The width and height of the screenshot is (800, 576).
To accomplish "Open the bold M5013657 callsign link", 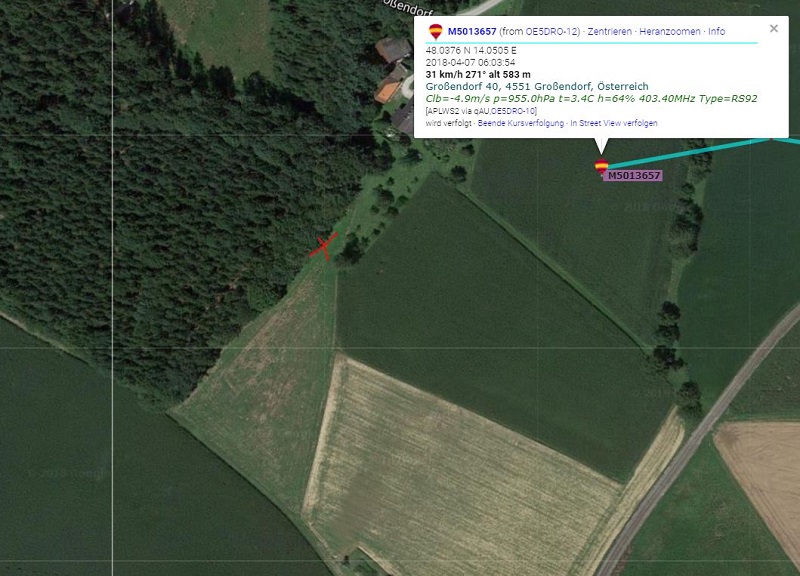I will (x=472, y=32).
